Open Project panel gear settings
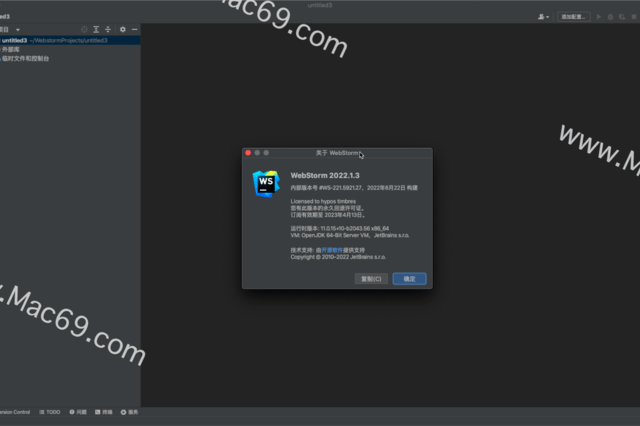The image size is (640, 426). tap(122, 29)
